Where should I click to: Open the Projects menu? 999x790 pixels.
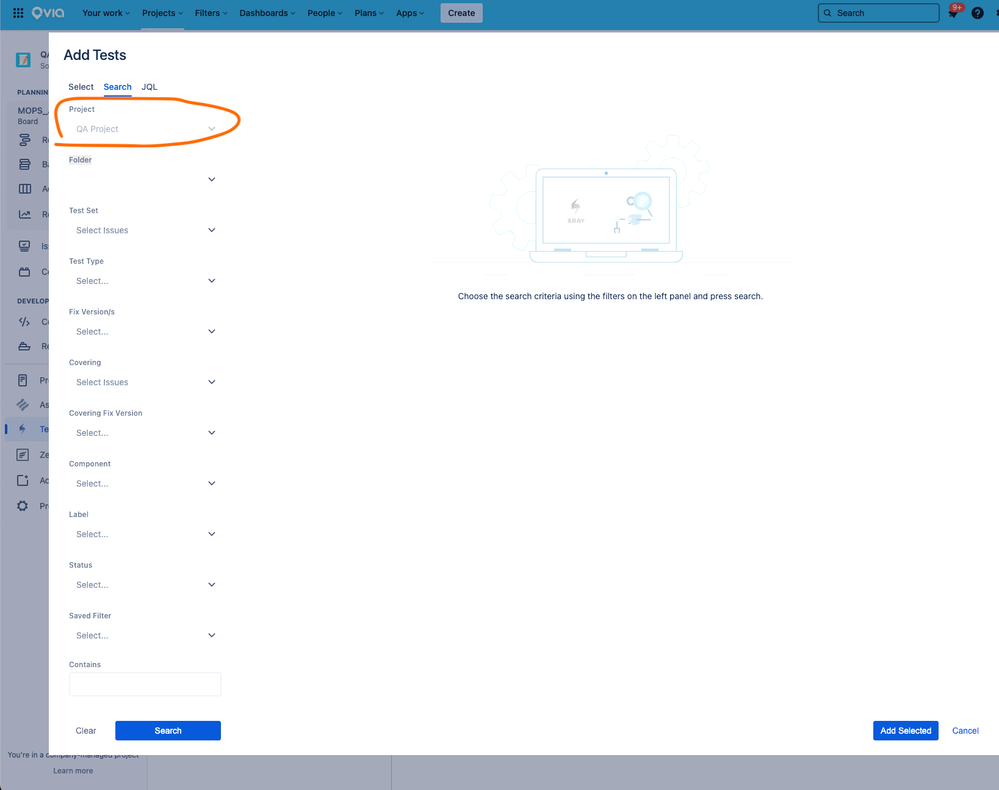coord(162,13)
